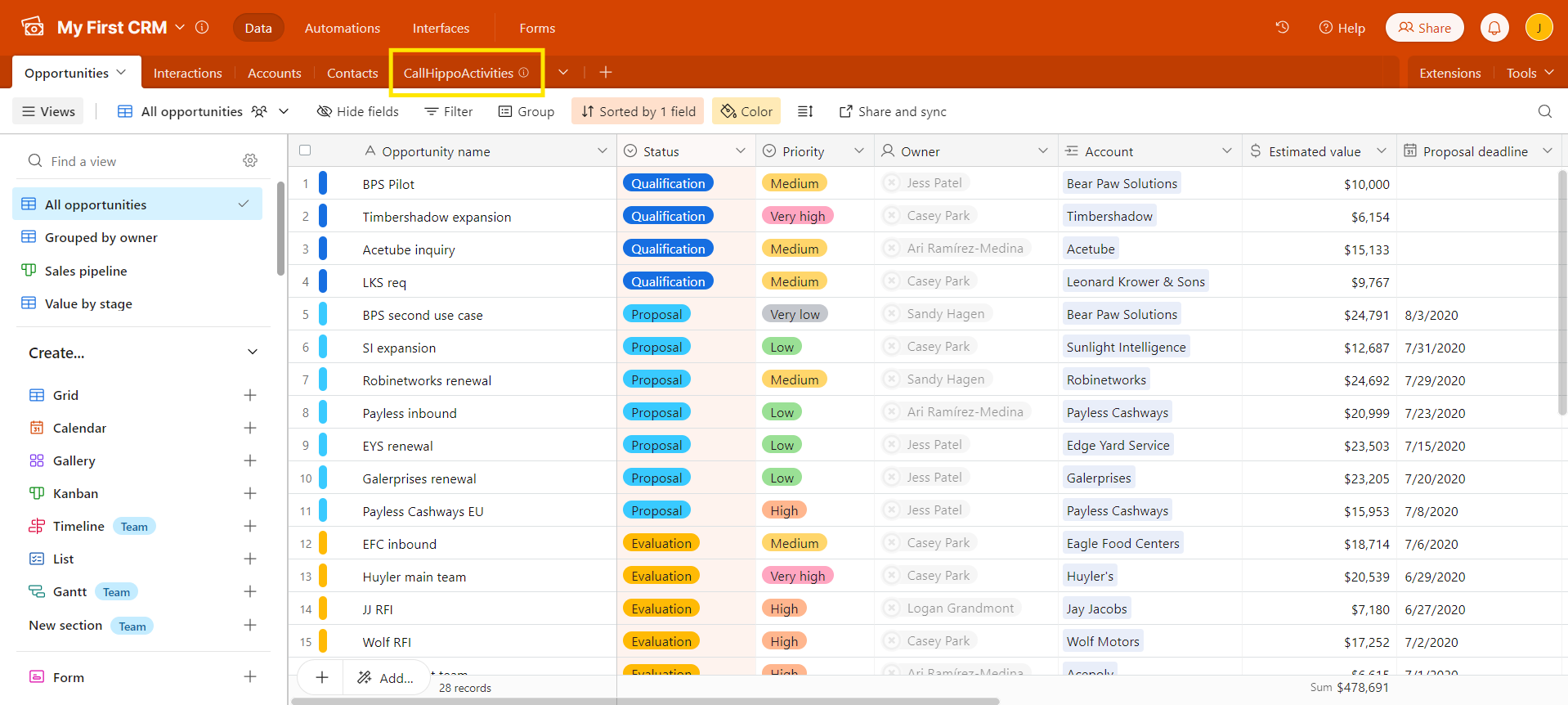The width and height of the screenshot is (1568, 705).
Task: Click info icon on CallHippoActivities tab
Action: [524, 73]
